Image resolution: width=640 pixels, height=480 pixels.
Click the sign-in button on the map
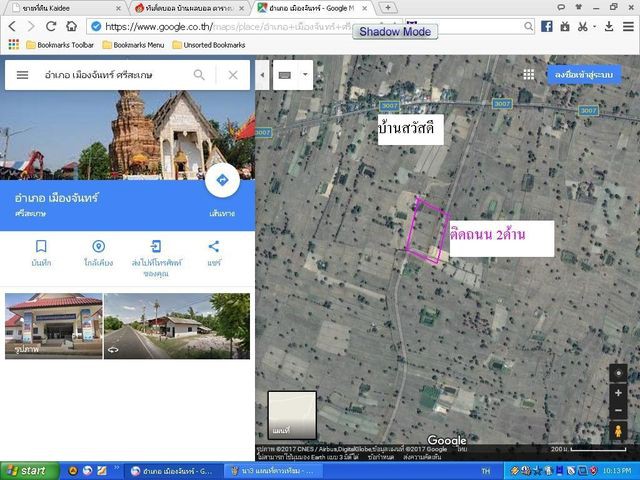[x=584, y=75]
